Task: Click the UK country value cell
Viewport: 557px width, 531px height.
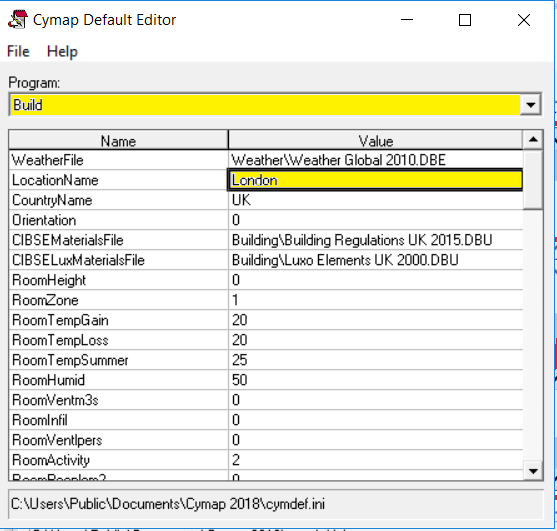Action: pyautogui.click(x=375, y=200)
